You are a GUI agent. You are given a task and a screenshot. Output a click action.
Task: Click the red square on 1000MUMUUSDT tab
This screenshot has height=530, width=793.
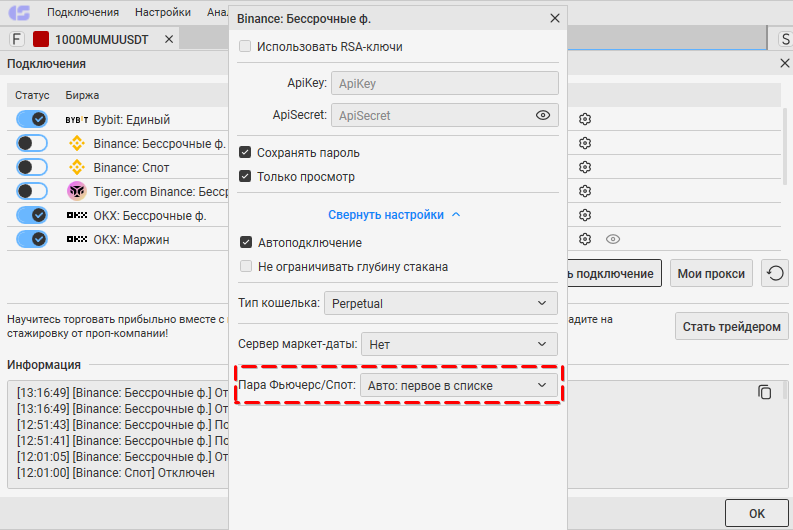tap(41, 39)
